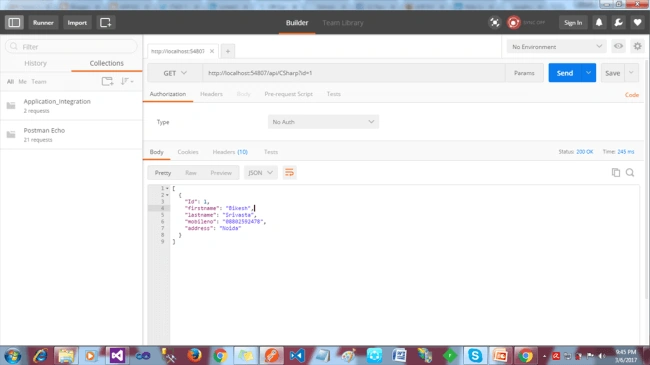The image size is (650, 365).
Task: Toggle the sidebar panel icon
Action: [14, 22]
